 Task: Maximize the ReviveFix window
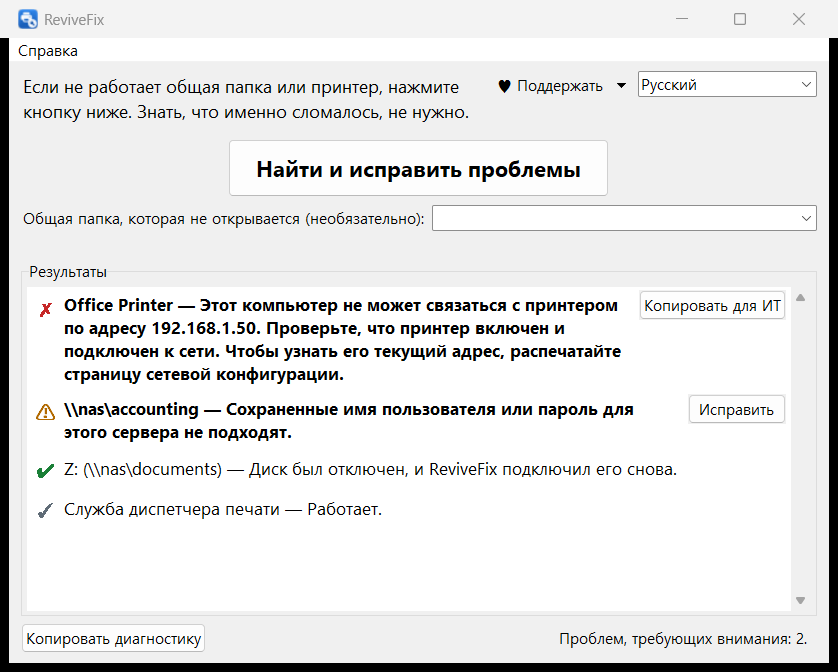click(x=740, y=19)
